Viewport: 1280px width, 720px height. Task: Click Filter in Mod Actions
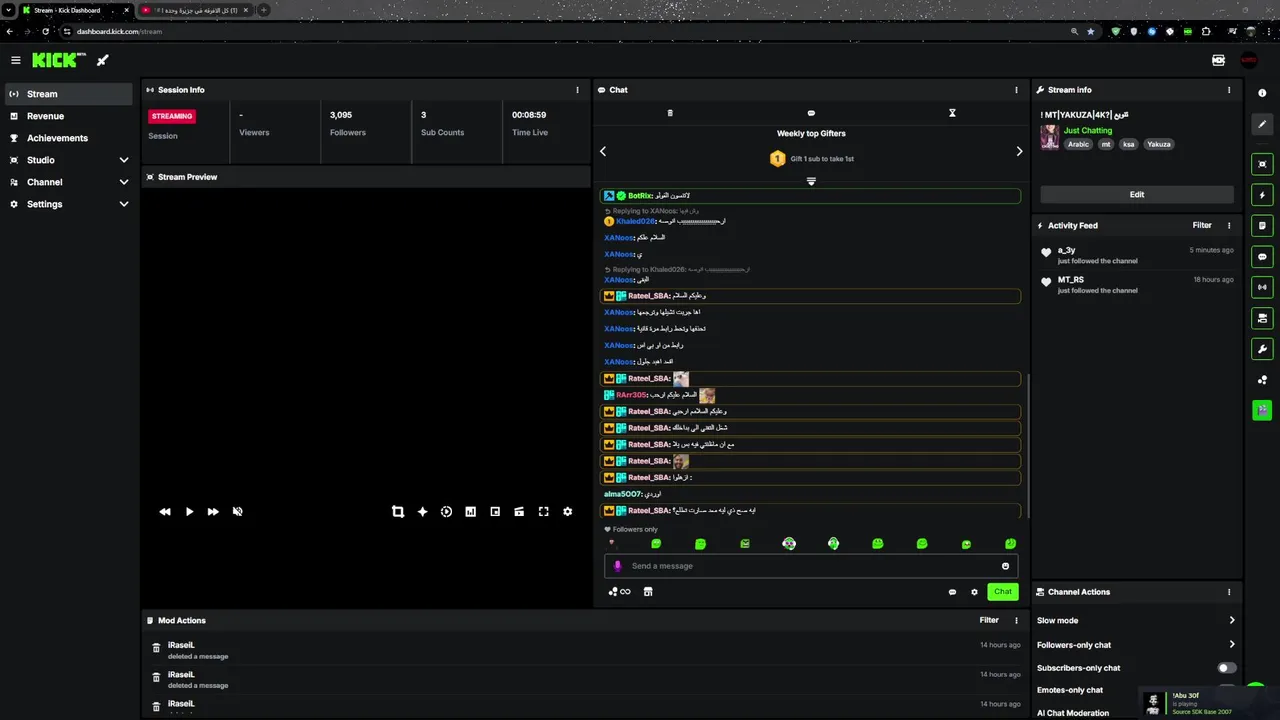989,620
